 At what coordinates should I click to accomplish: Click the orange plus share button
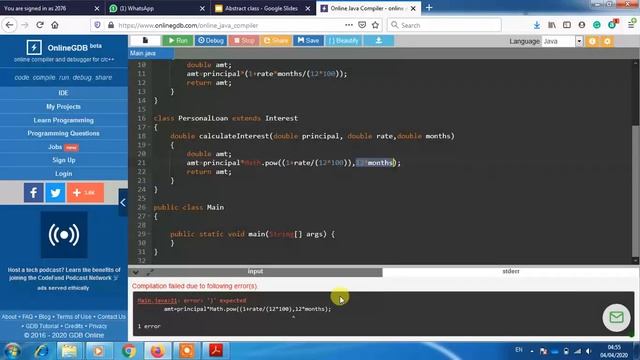(x=85, y=193)
